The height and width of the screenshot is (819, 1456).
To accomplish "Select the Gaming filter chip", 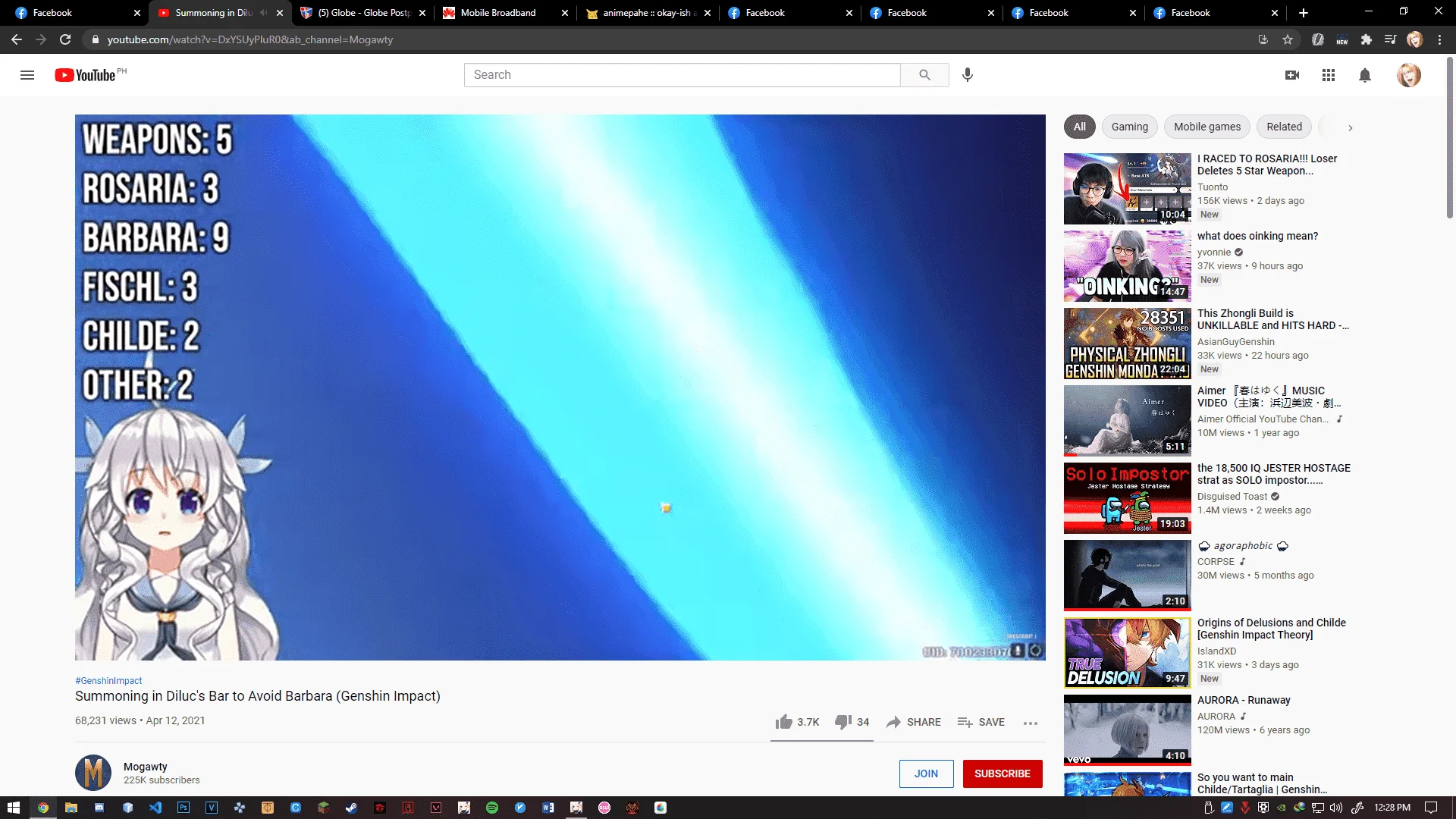I will 1129,127.
